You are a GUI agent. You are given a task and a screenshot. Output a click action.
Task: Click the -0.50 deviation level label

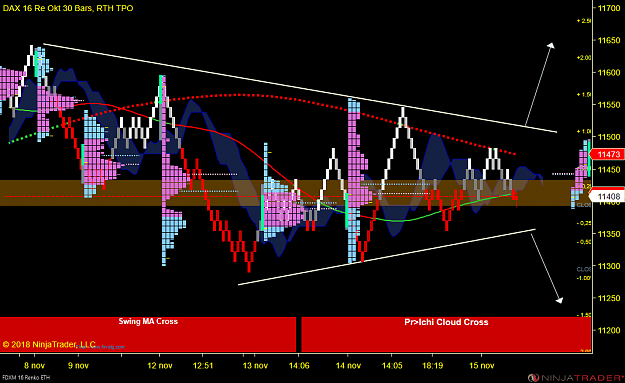coord(584,242)
